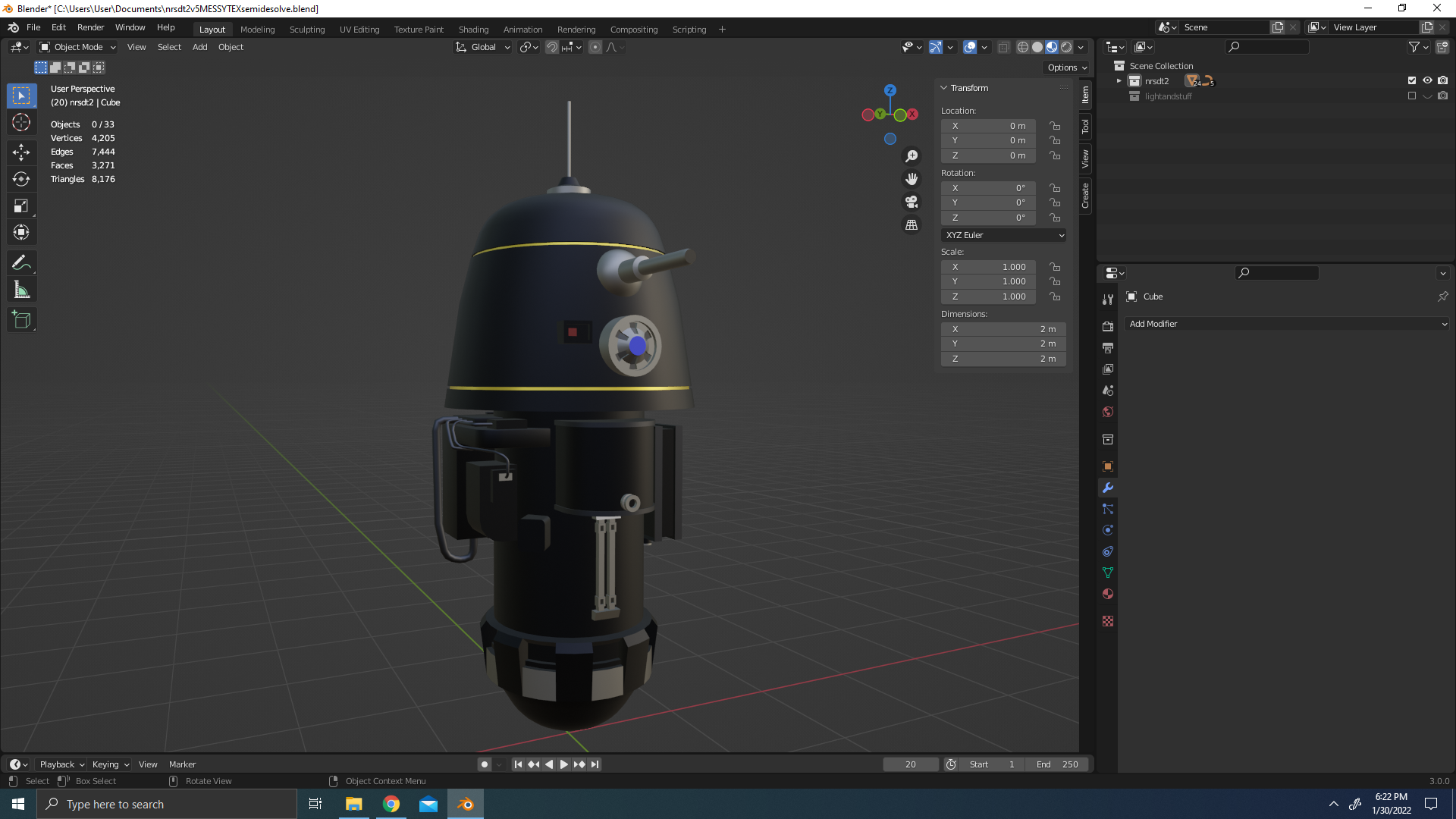Open the Texture properties tab (checker)
Image resolution: width=1456 pixels, height=819 pixels.
(1108, 621)
